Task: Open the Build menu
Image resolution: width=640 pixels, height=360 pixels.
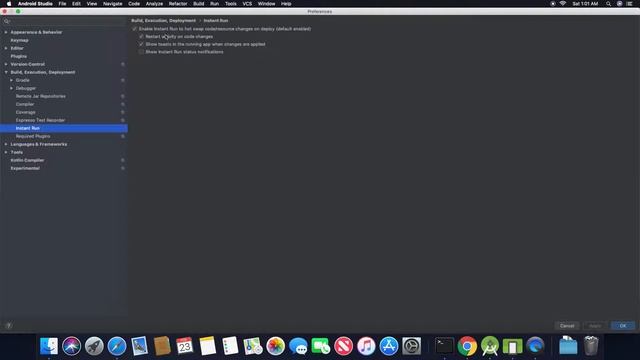Action: pyautogui.click(x=199, y=4)
